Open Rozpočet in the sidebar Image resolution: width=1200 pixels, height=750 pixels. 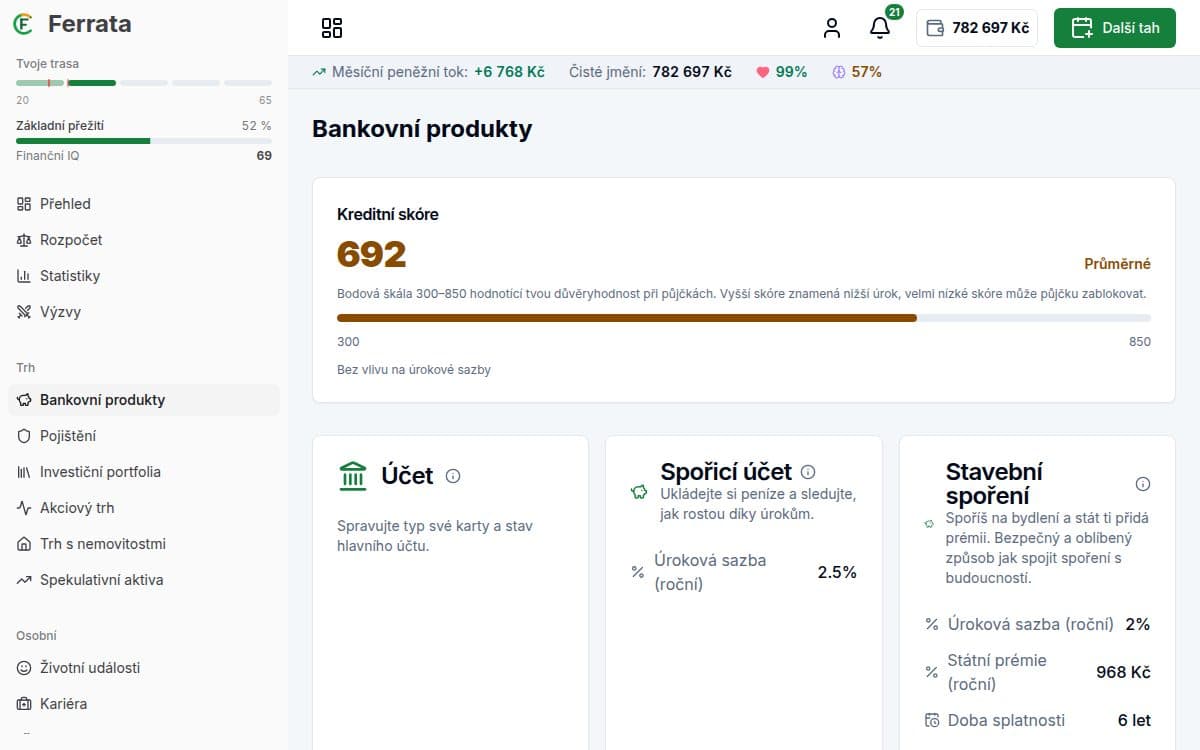click(144, 240)
